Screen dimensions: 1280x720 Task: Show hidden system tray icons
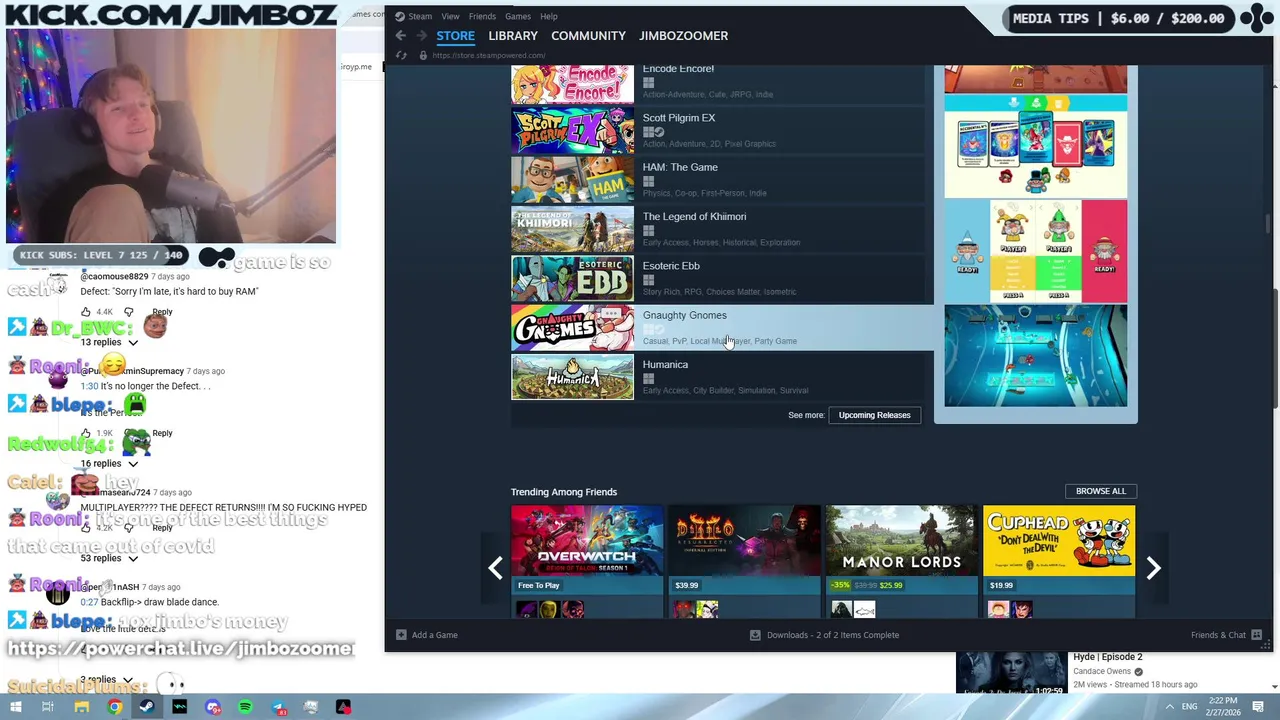click(1169, 707)
